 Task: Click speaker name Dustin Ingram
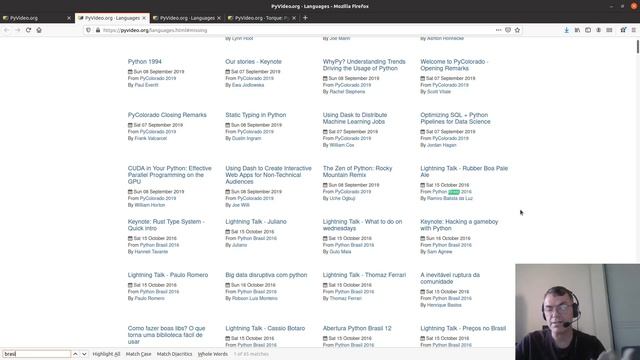point(247,138)
